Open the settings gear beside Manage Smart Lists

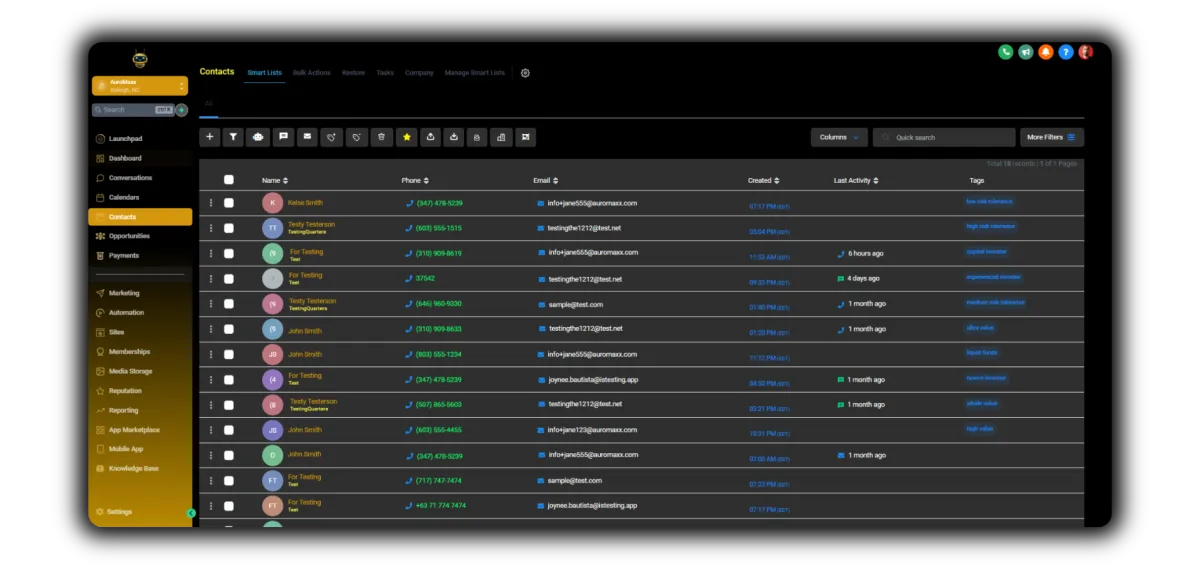tap(525, 73)
